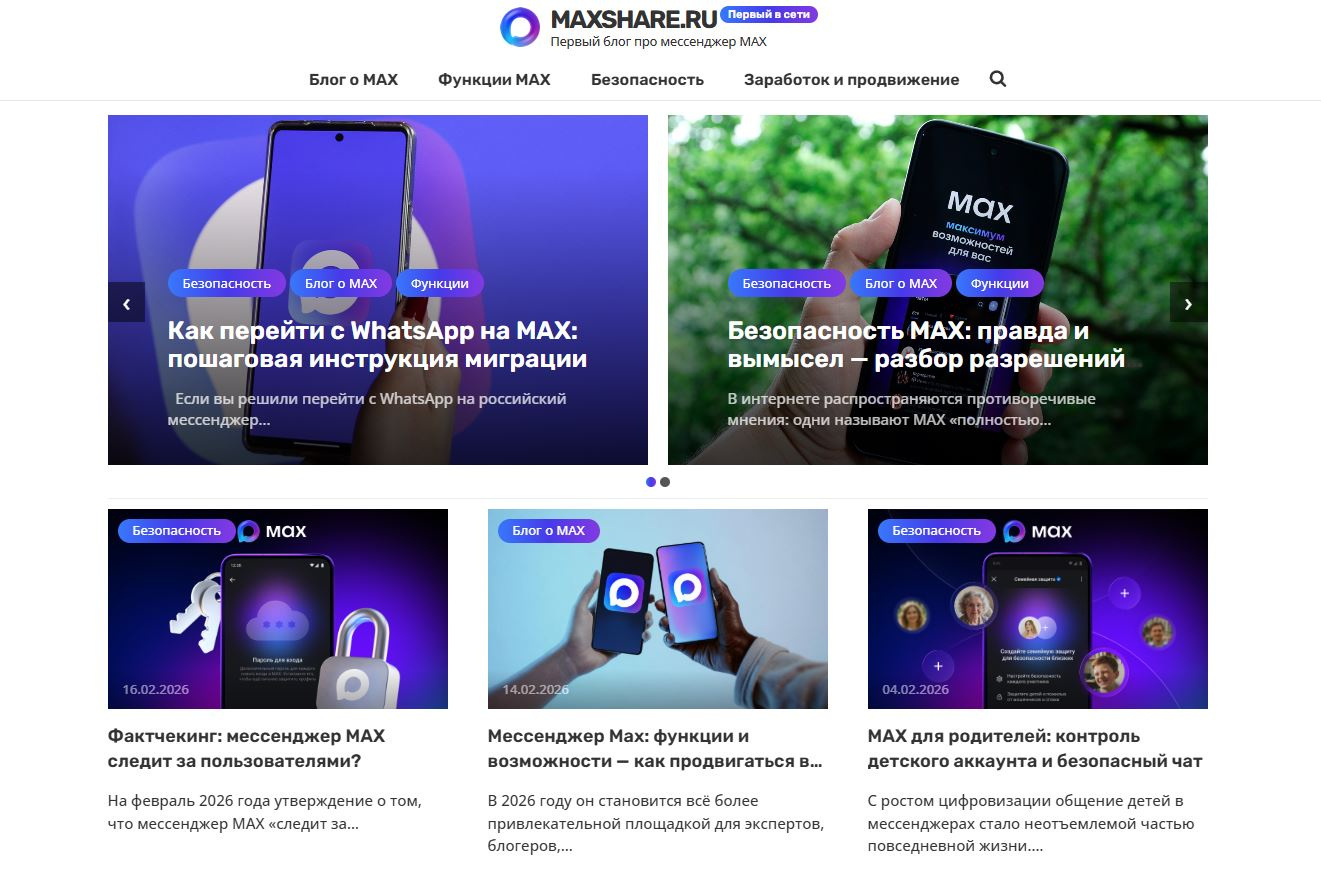Image resolution: width=1321 pixels, height=874 pixels.
Task: Open "Заработок и продвижение" menu item
Action: 851,80
